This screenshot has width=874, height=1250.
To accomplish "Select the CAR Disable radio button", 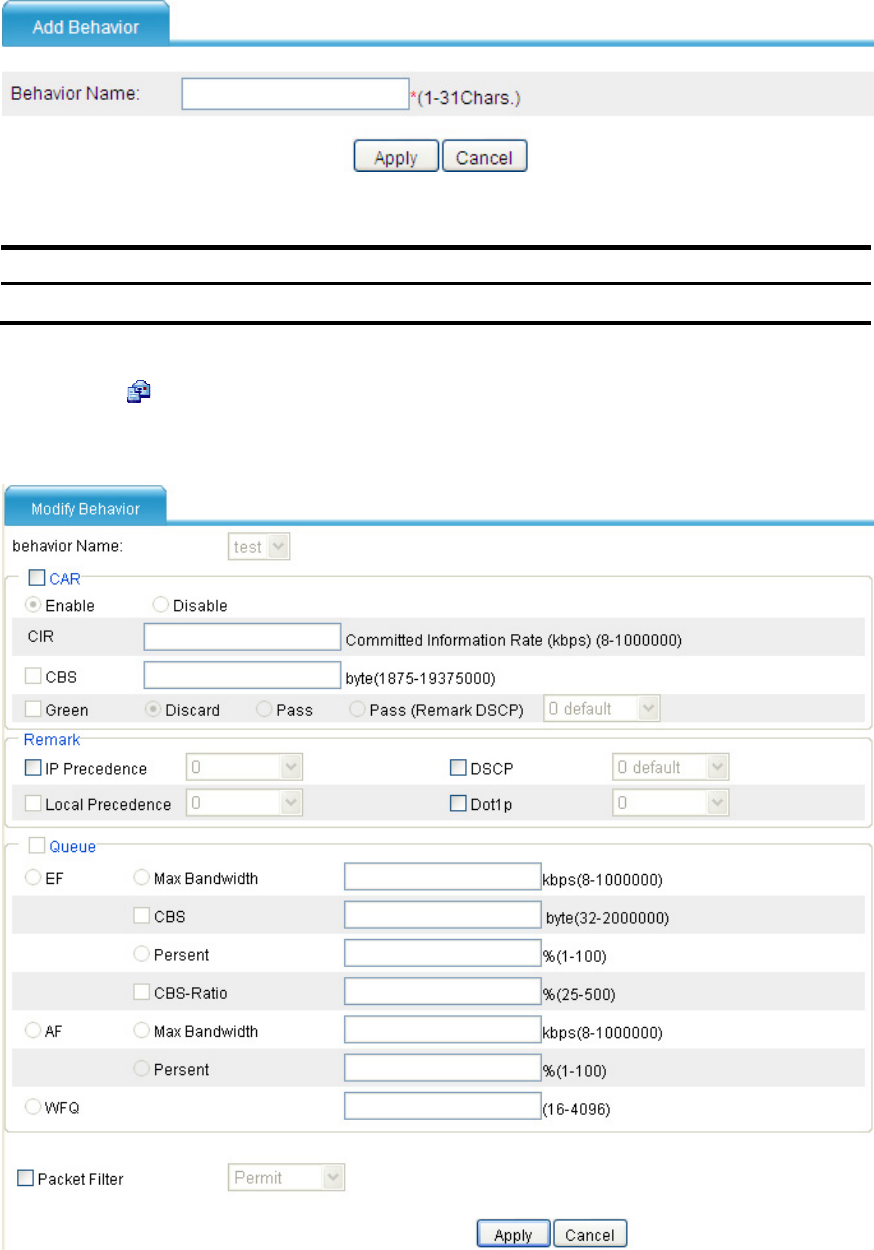I will pos(160,605).
